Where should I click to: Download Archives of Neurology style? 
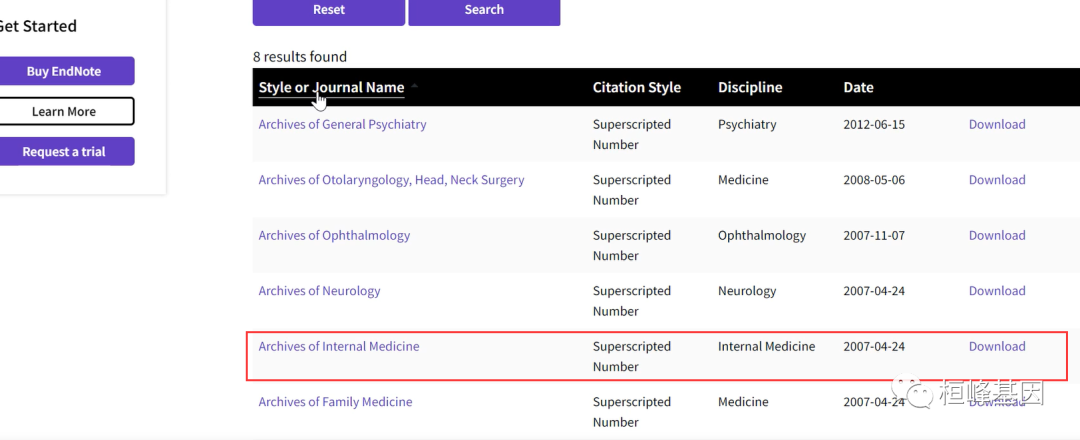997,291
